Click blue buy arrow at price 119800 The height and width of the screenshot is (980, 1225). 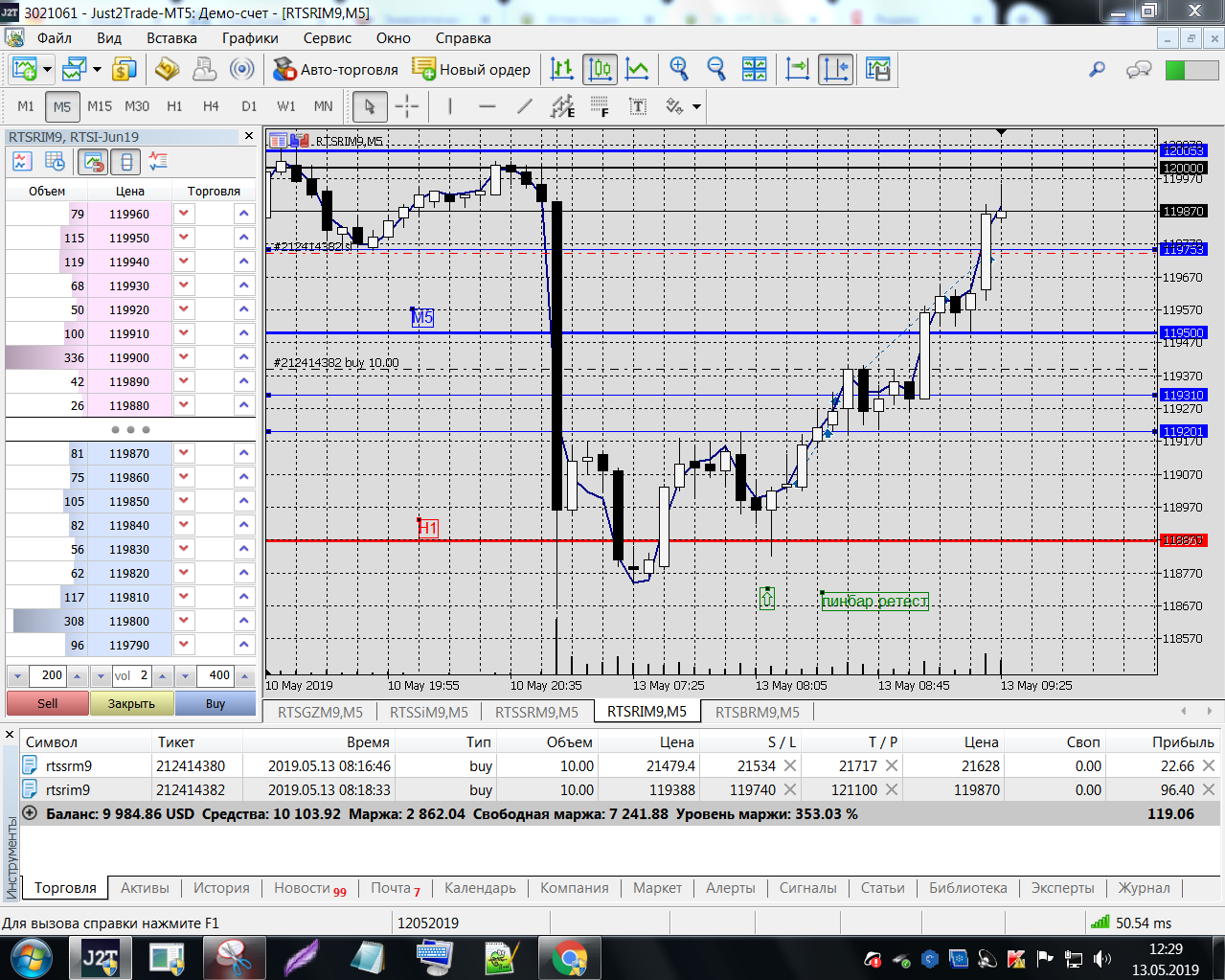[244, 621]
